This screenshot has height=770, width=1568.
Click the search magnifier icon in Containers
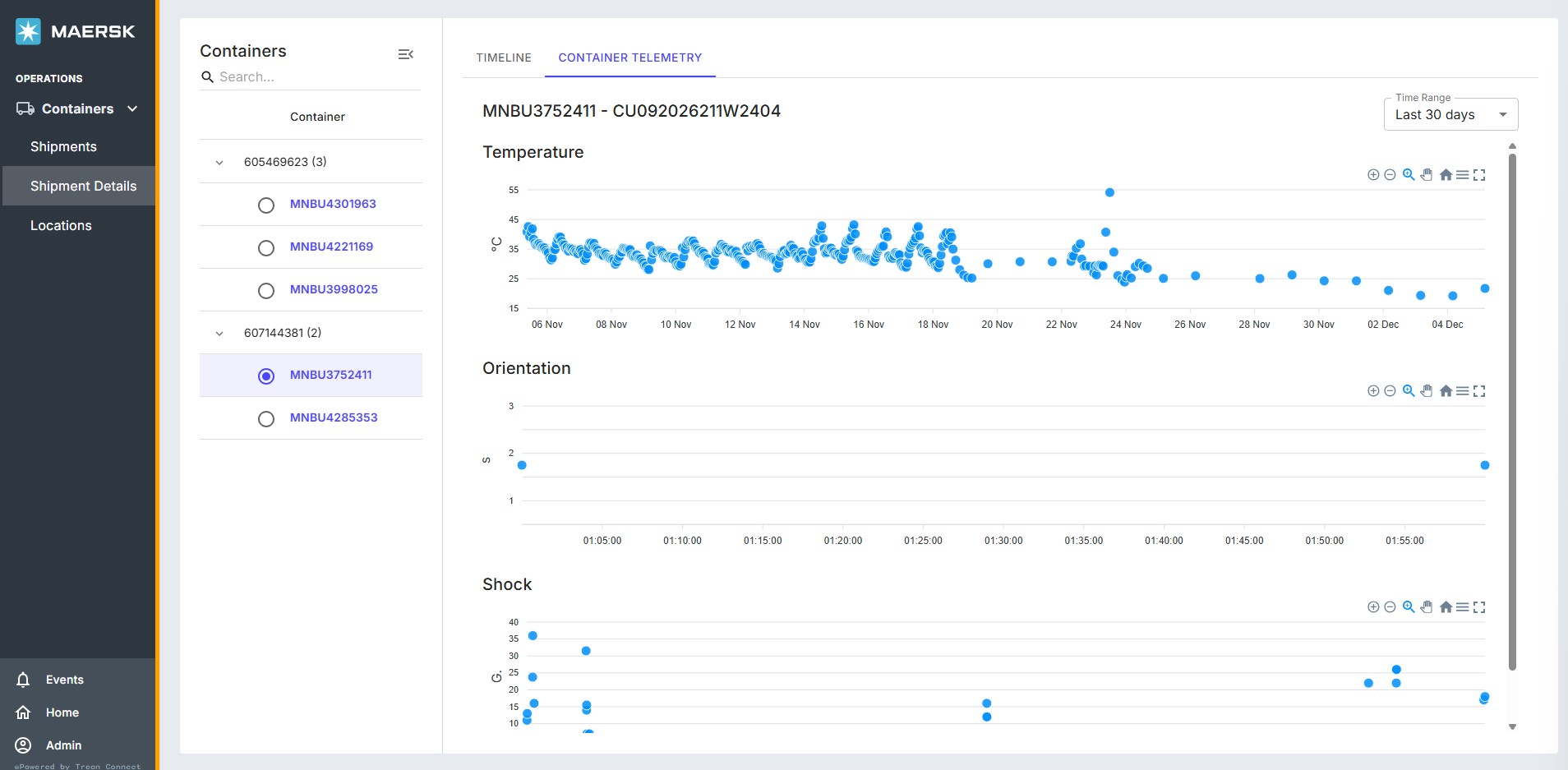(x=207, y=76)
